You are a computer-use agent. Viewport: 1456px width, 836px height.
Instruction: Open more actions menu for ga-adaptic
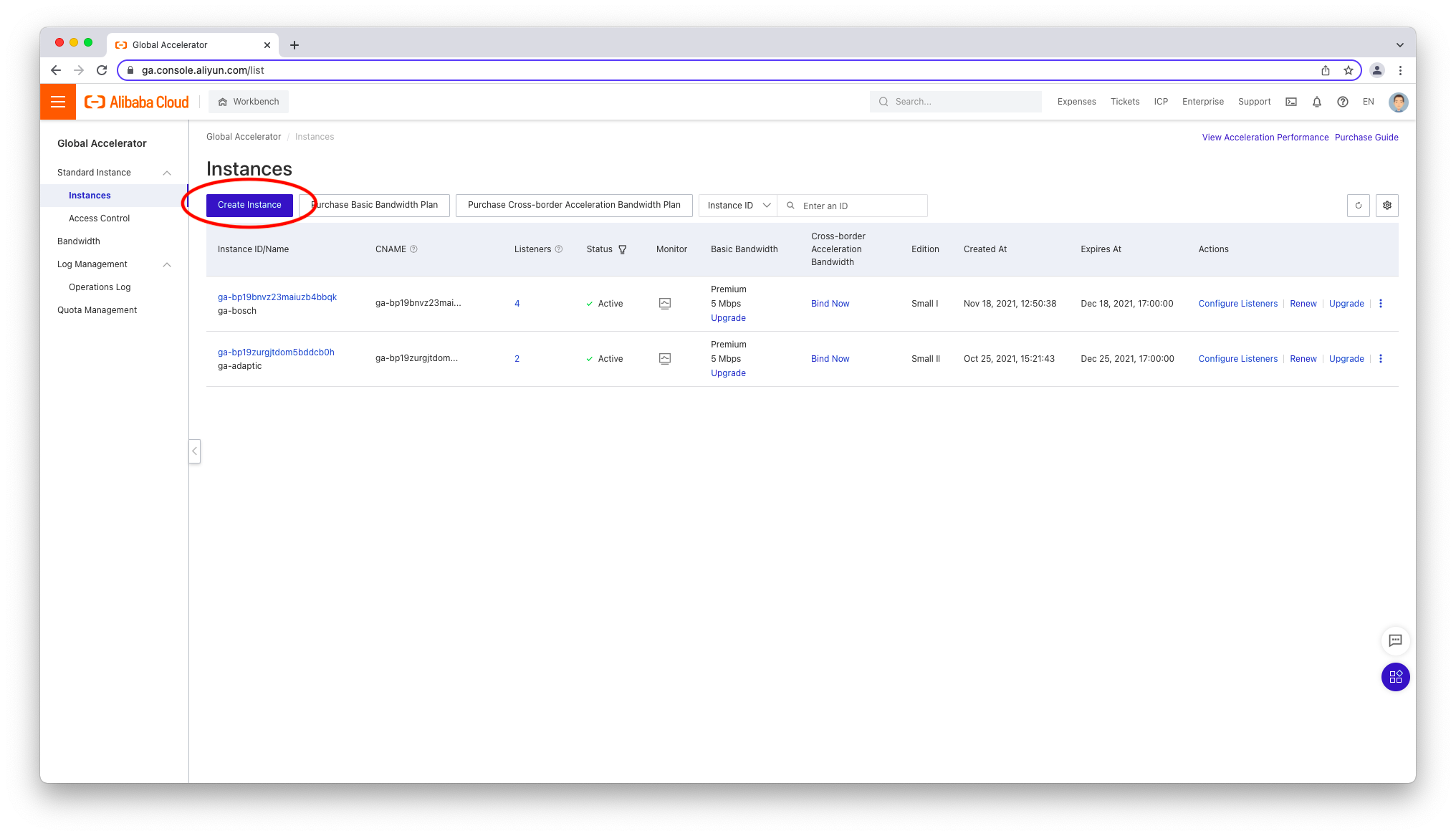pos(1381,359)
